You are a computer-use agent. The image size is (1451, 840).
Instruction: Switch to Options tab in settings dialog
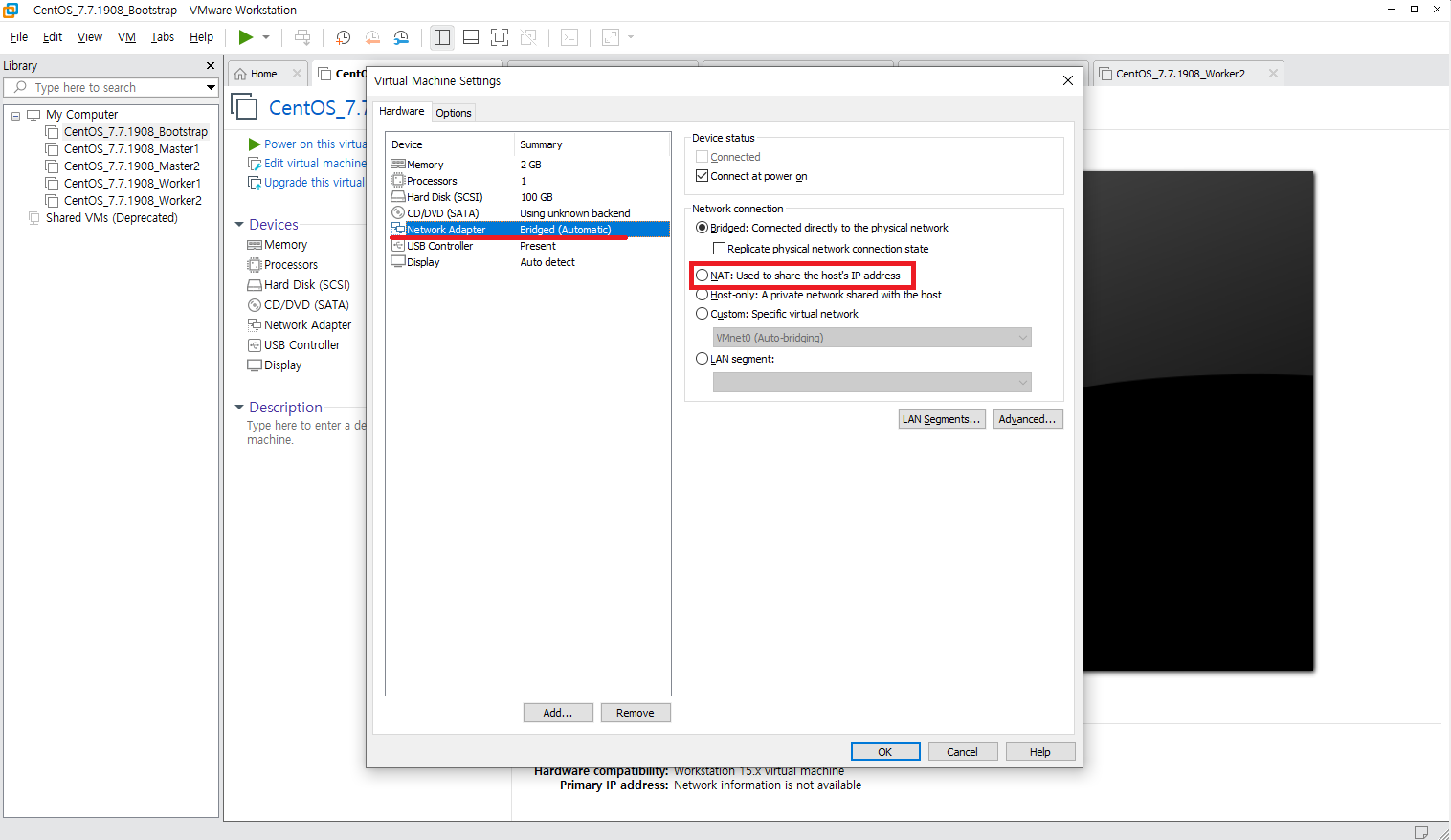click(454, 113)
